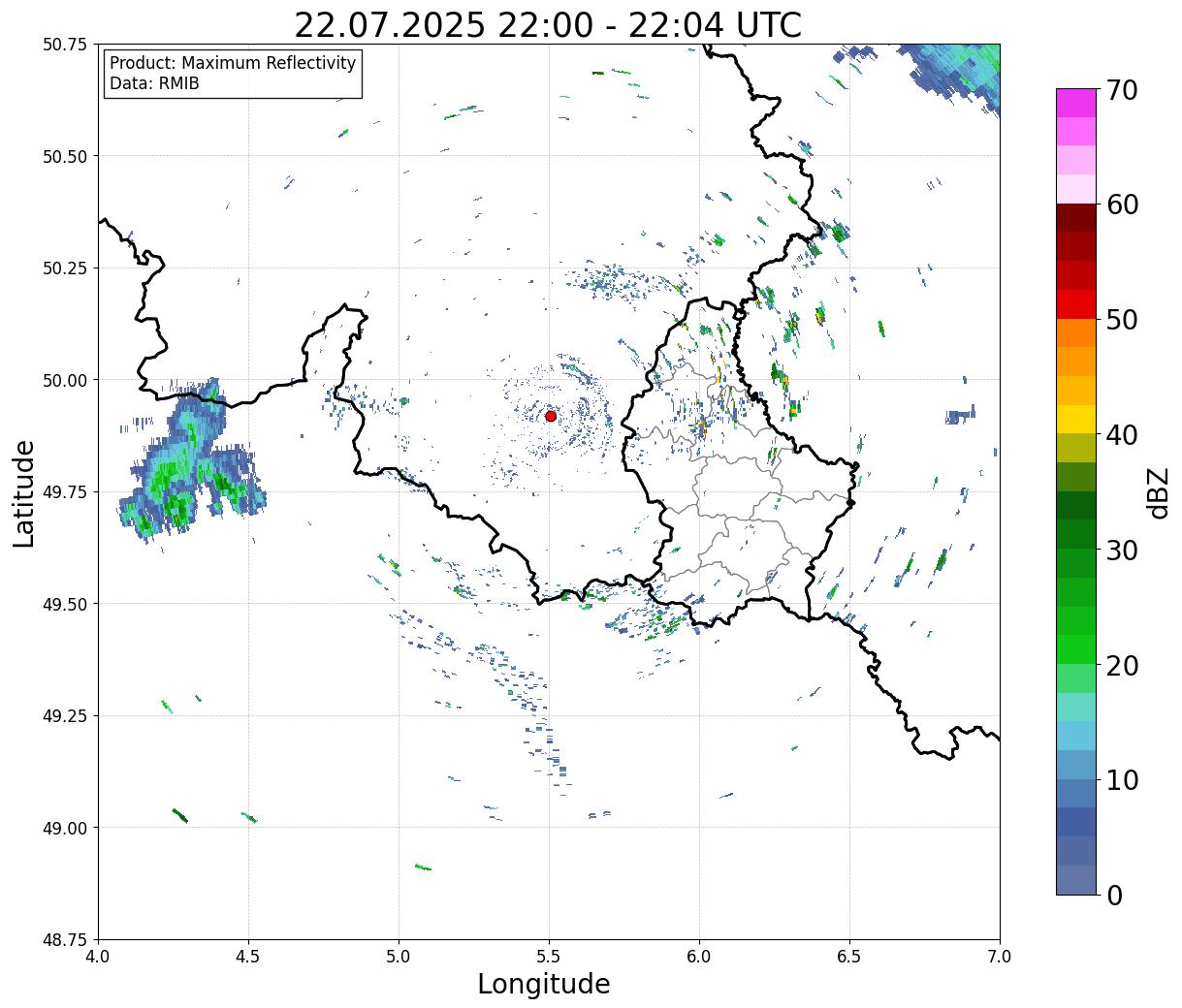This screenshot has width=1182, height=1008.
Task: Click the magenta swatch at top of colorbar
Action: [1076, 103]
